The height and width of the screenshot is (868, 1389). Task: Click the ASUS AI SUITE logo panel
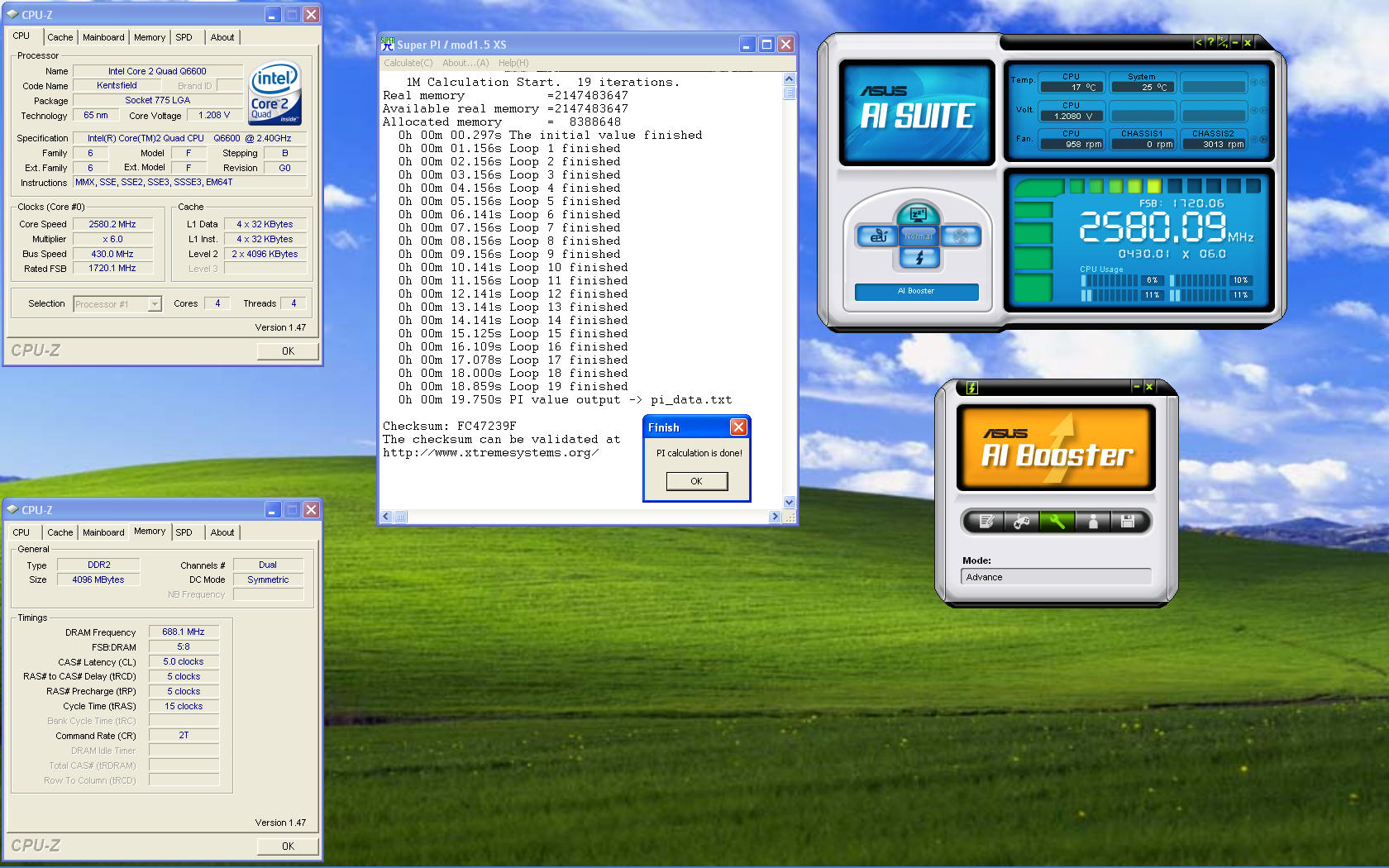pyautogui.click(x=917, y=112)
